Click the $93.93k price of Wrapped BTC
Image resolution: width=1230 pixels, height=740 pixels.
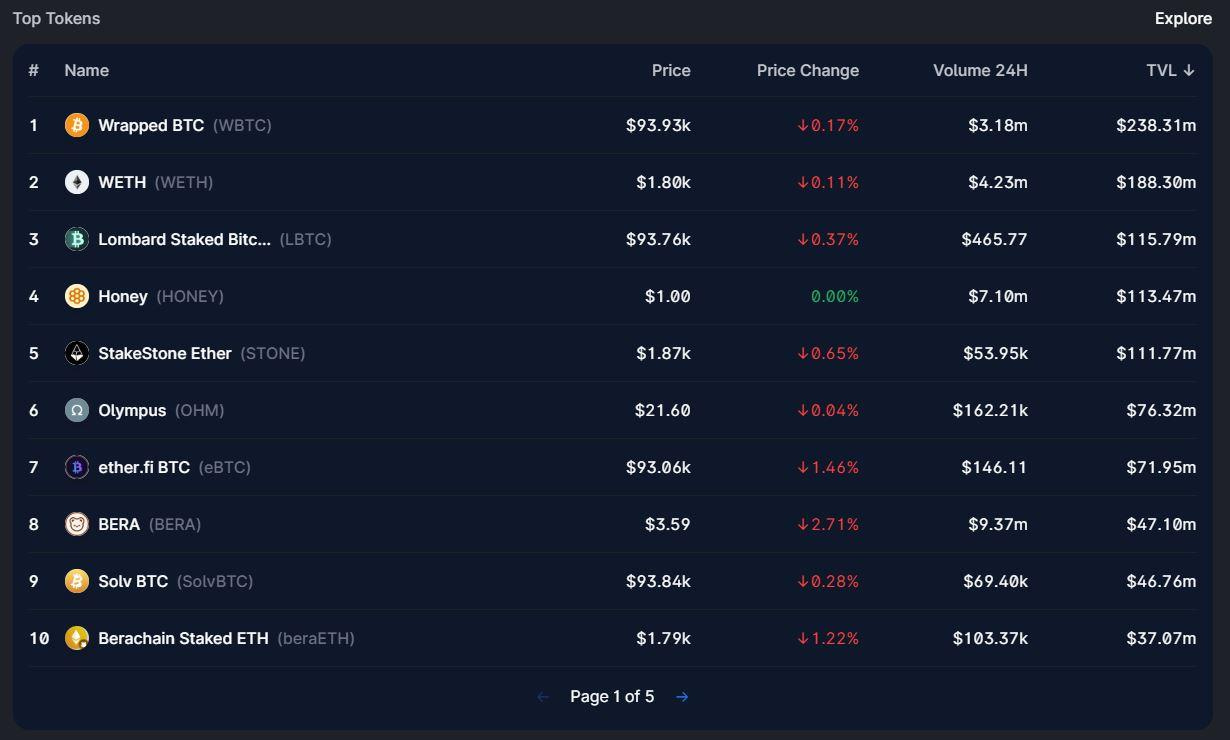click(658, 125)
